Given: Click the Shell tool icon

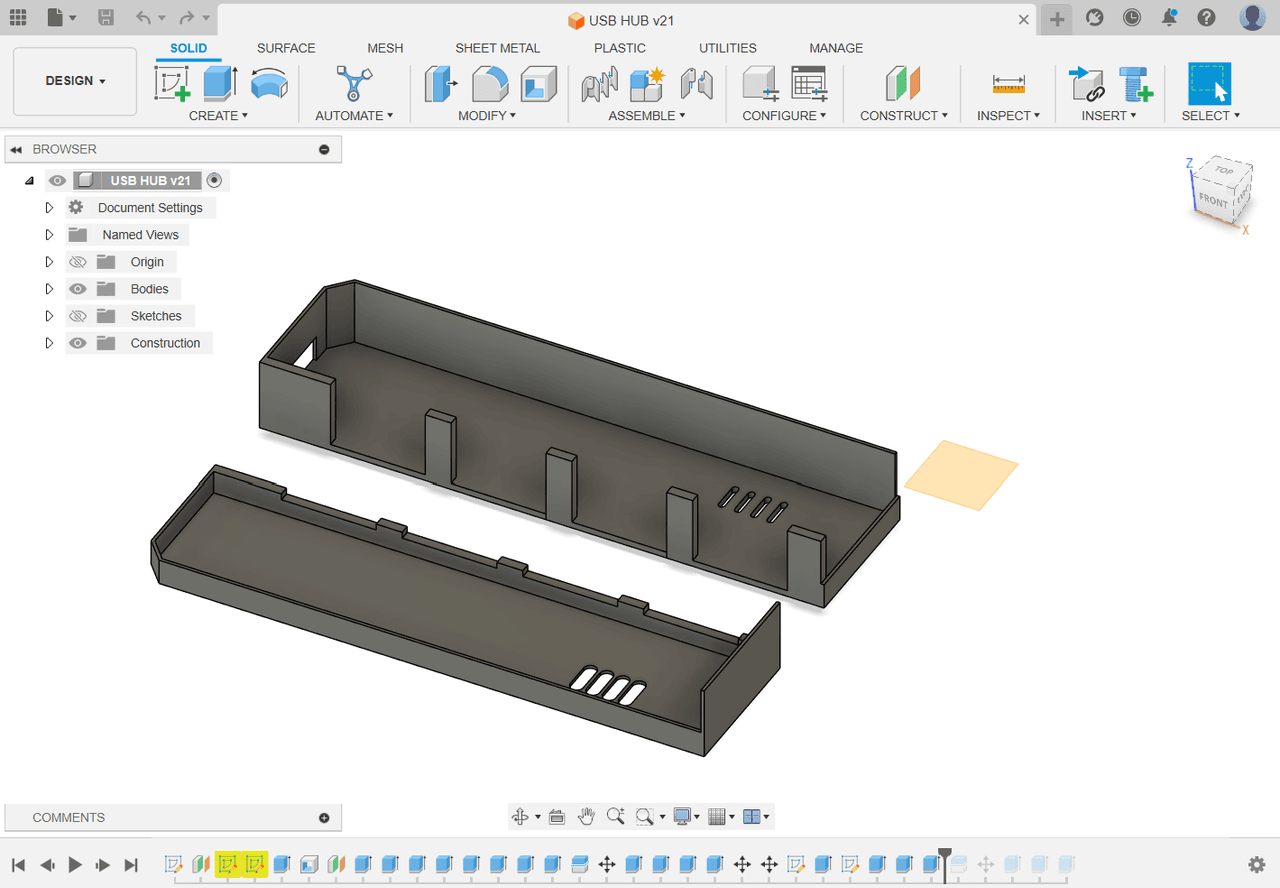Looking at the screenshot, I should click(x=539, y=83).
